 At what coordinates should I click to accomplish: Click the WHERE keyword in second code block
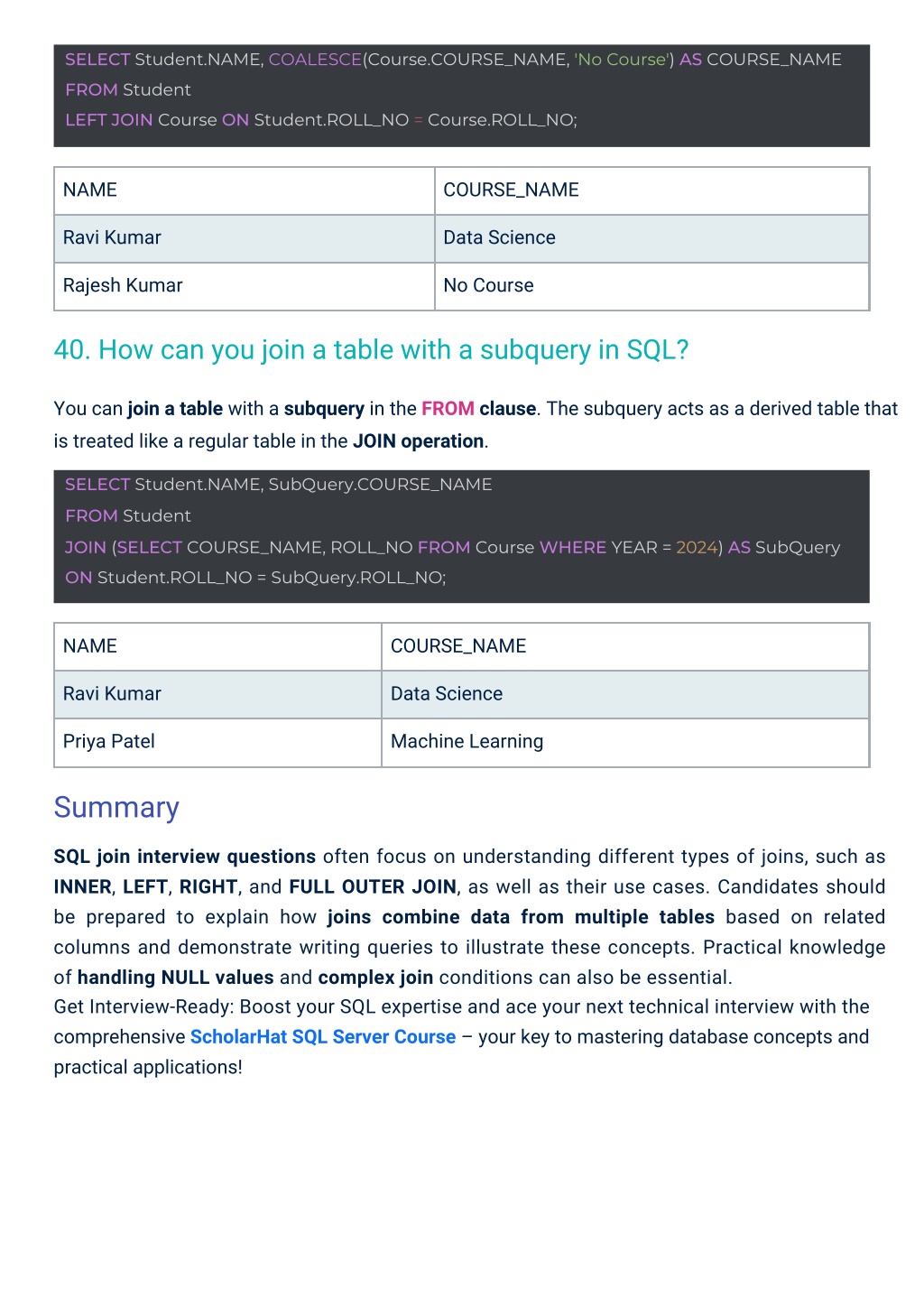tap(573, 548)
